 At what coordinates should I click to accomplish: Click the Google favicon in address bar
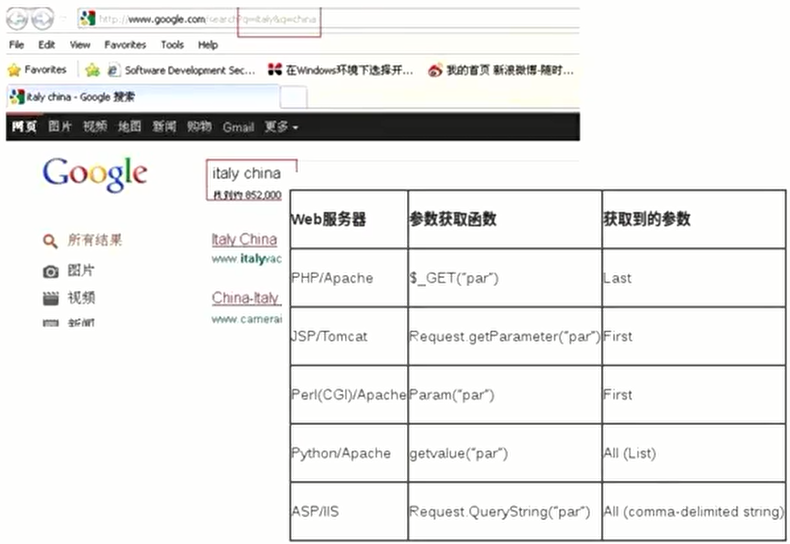point(88,19)
